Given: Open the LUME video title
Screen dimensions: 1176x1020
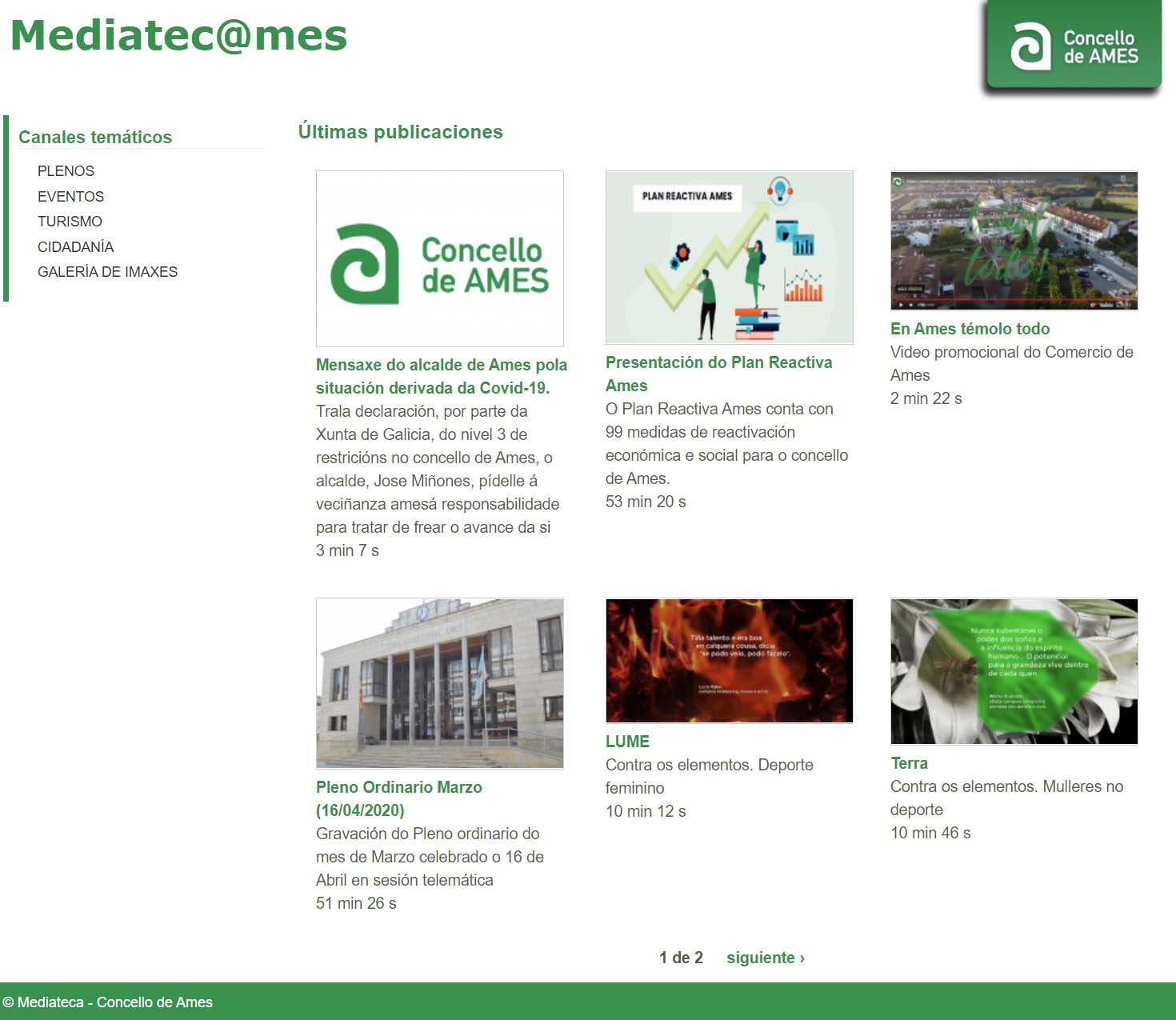Looking at the screenshot, I should coord(627,742).
